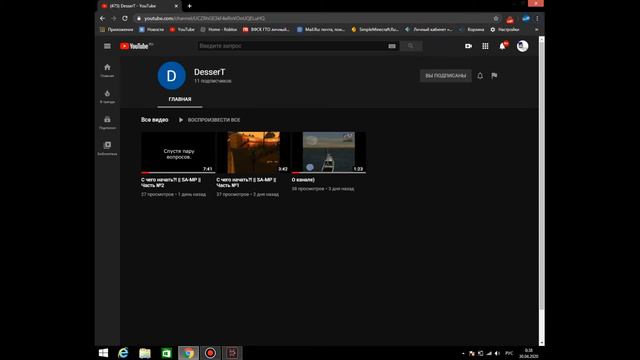Open the Настройки bookmark
Image resolution: width=640 pixels, height=360 pixels.
[x=505, y=29]
